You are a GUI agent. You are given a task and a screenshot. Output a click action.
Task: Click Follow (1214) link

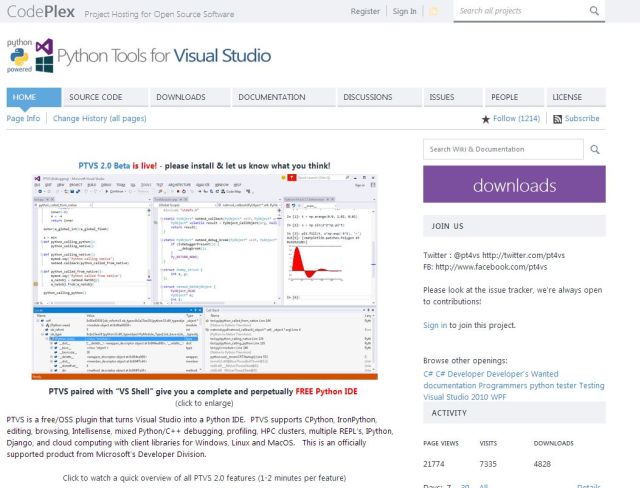[516, 118]
